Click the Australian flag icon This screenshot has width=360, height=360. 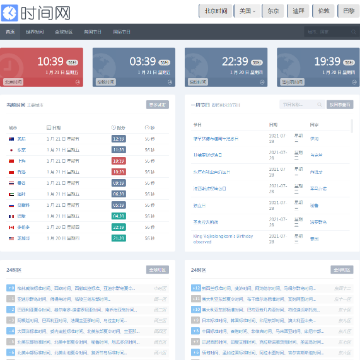point(11,139)
